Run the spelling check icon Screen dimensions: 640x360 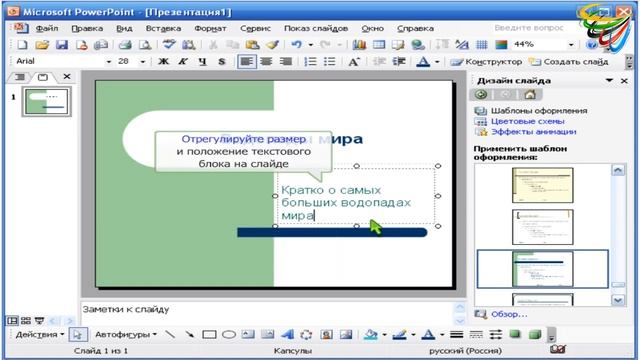169,44
